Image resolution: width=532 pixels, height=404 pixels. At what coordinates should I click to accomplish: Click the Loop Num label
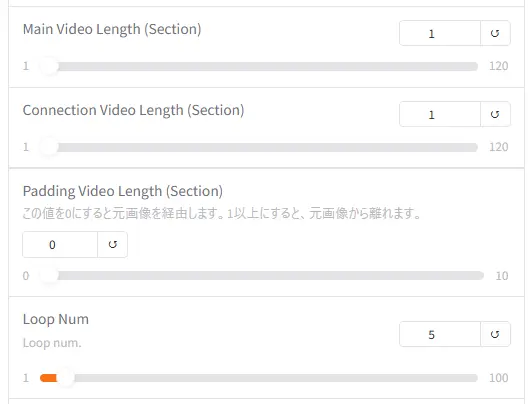click(x=56, y=320)
